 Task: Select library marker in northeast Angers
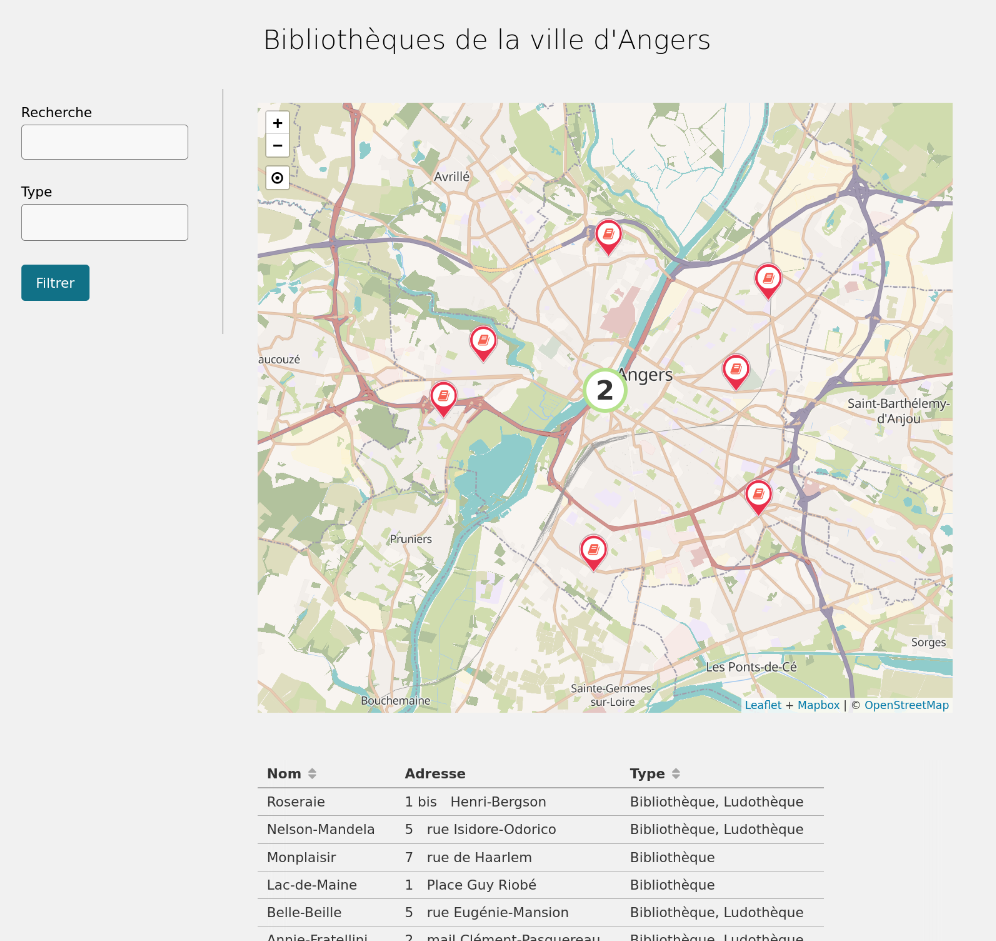pyautogui.click(x=767, y=281)
